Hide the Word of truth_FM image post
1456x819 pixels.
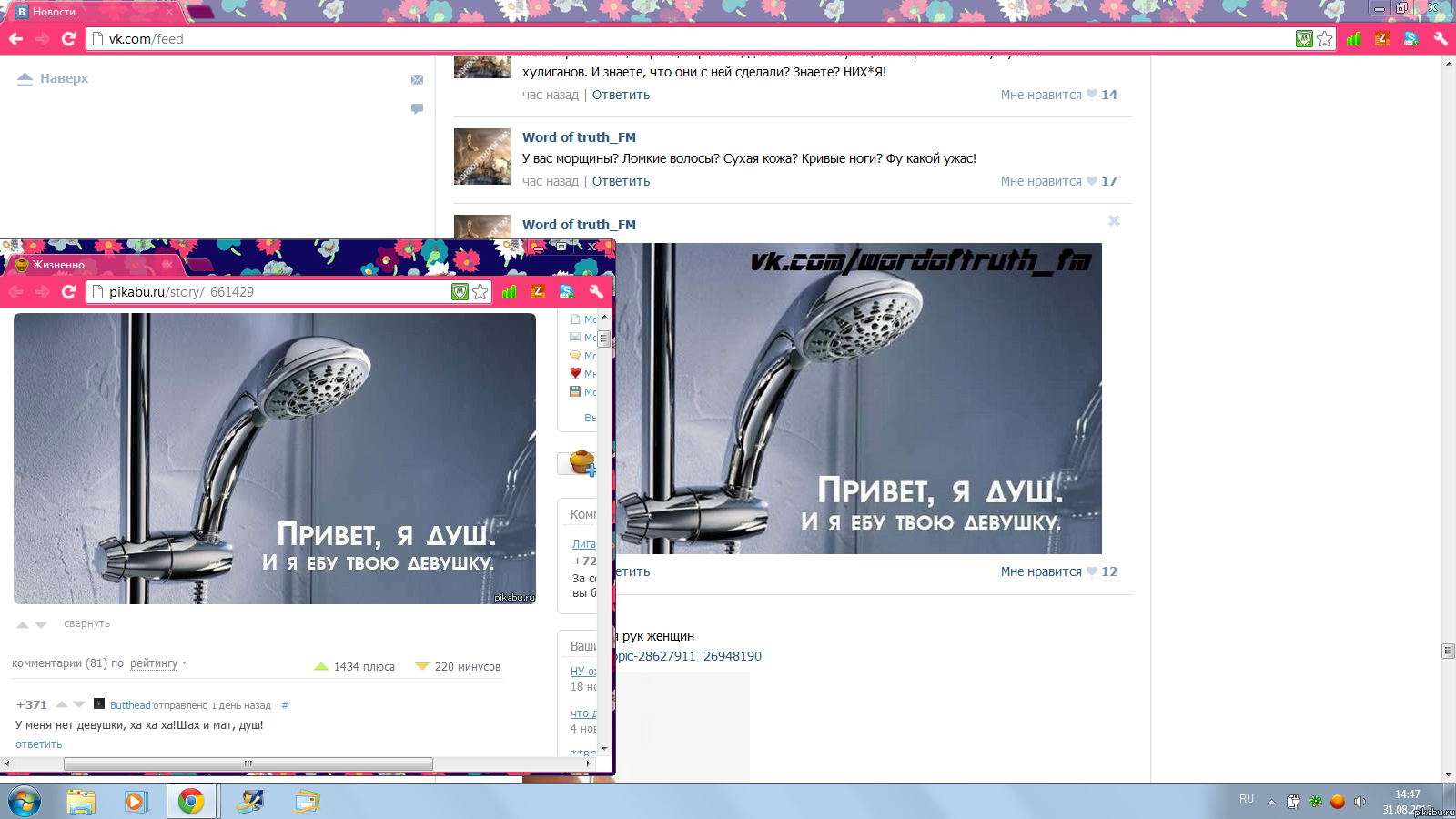click(1114, 221)
